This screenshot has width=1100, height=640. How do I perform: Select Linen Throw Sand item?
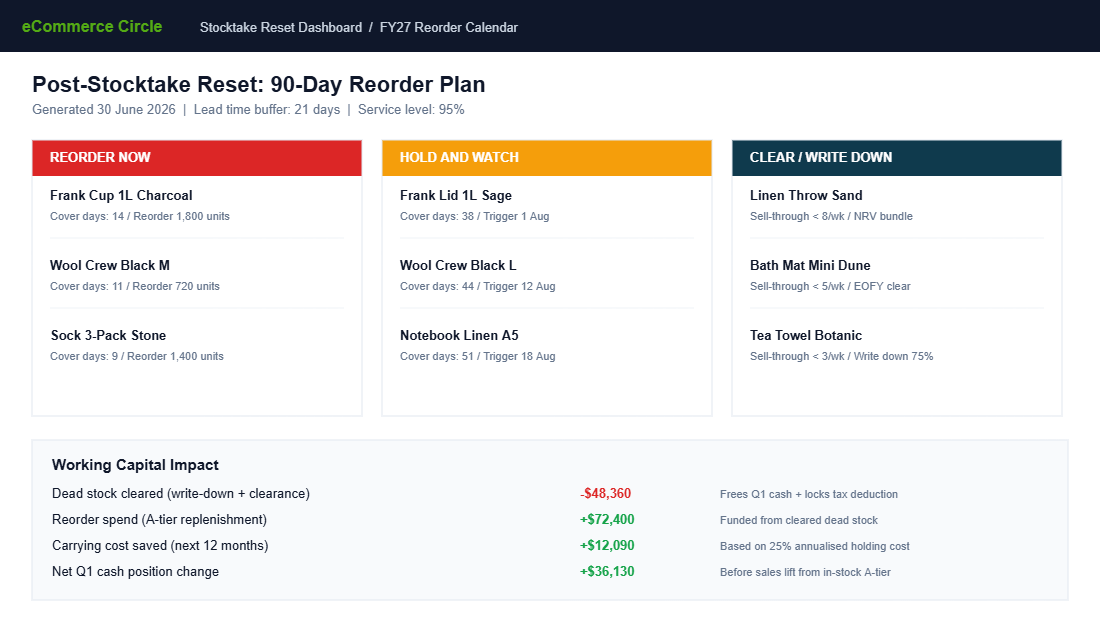[806, 196]
